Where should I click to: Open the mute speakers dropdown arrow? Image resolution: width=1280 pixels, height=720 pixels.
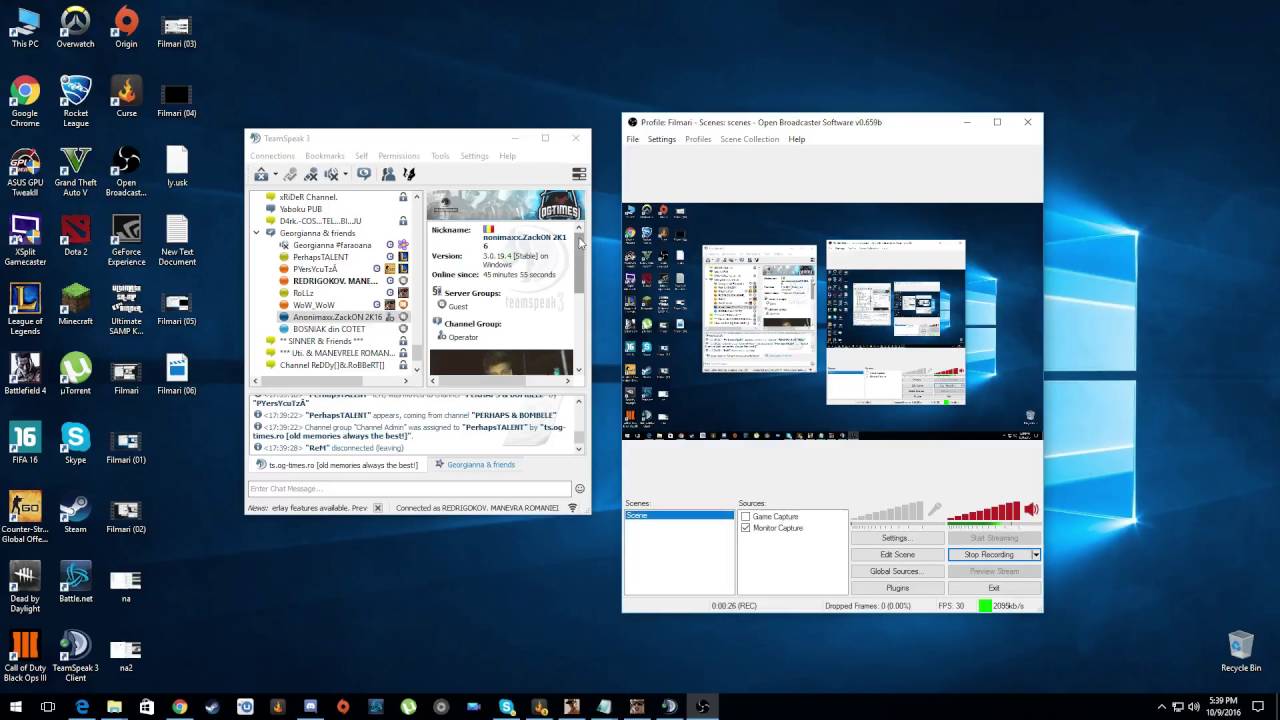pyautogui.click(x=346, y=175)
